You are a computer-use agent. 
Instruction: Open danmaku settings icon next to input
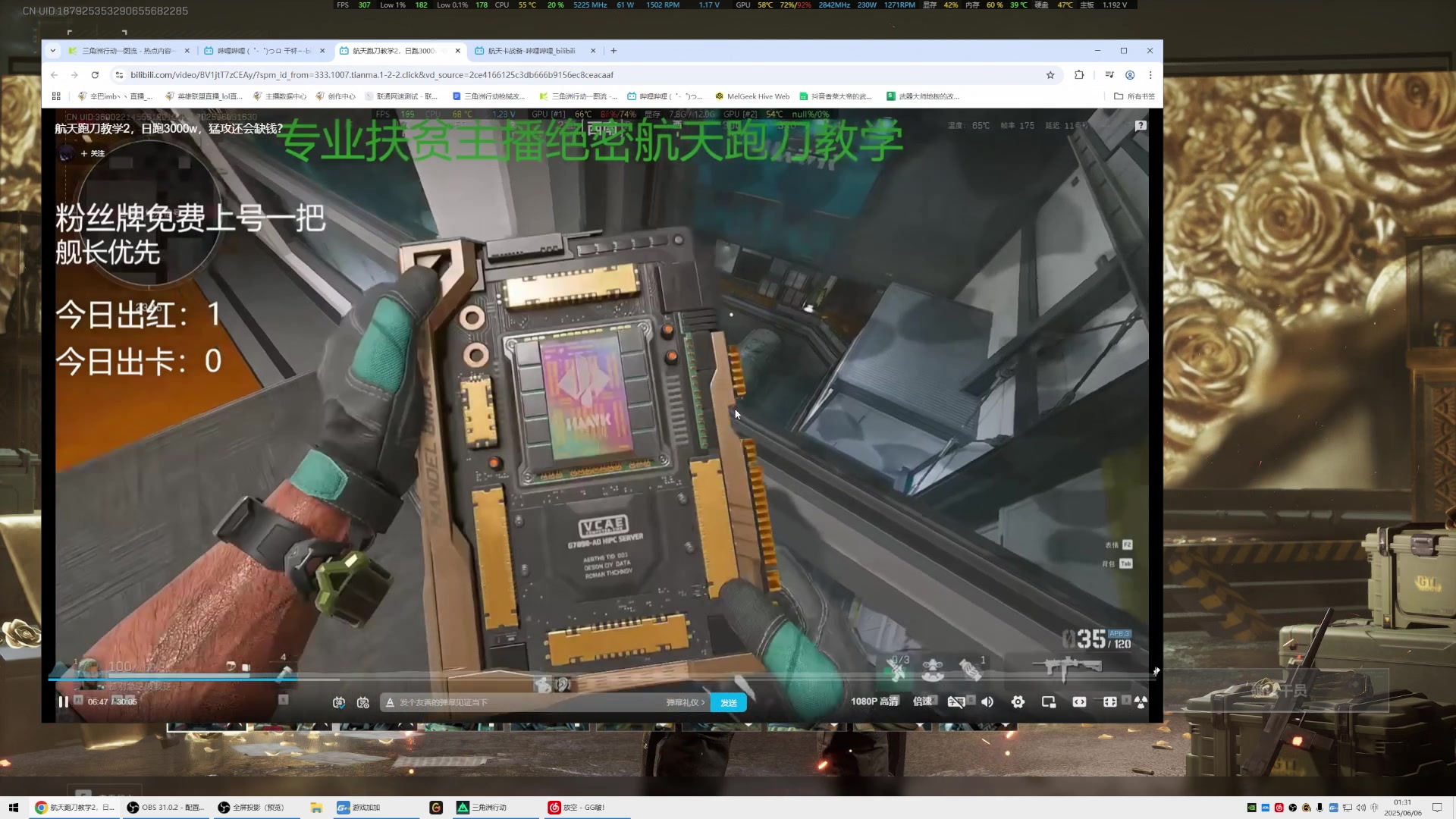[362, 702]
